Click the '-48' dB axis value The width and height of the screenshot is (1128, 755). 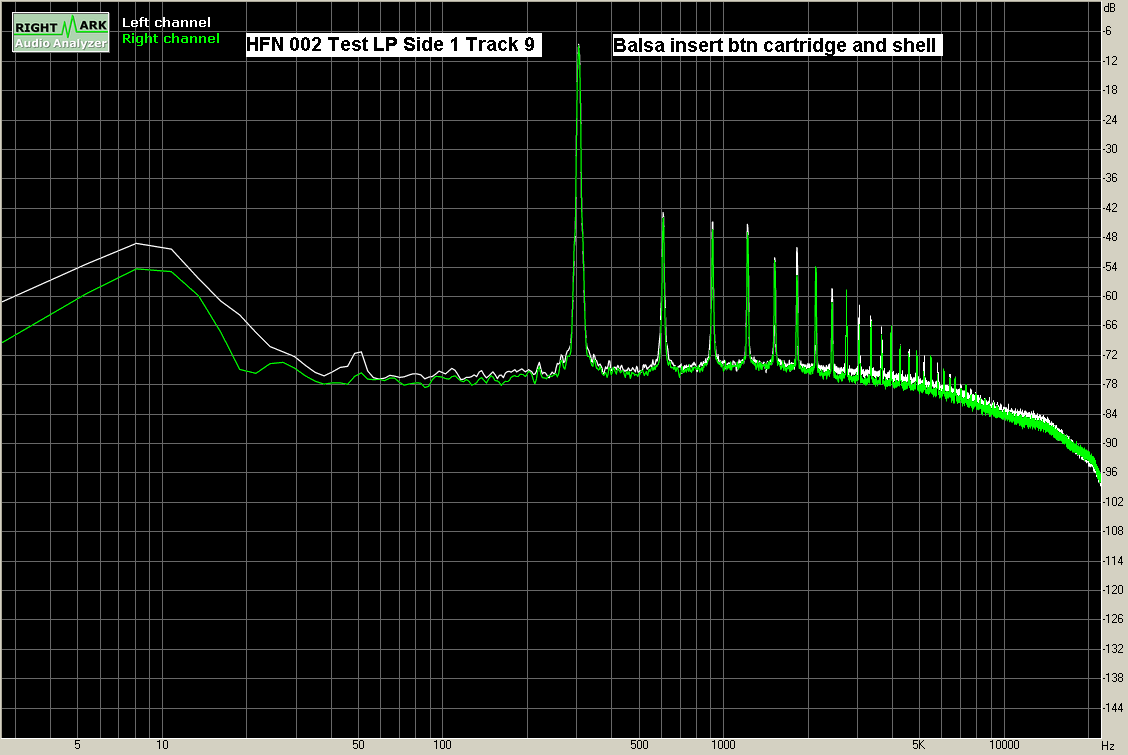[x=1110, y=237]
